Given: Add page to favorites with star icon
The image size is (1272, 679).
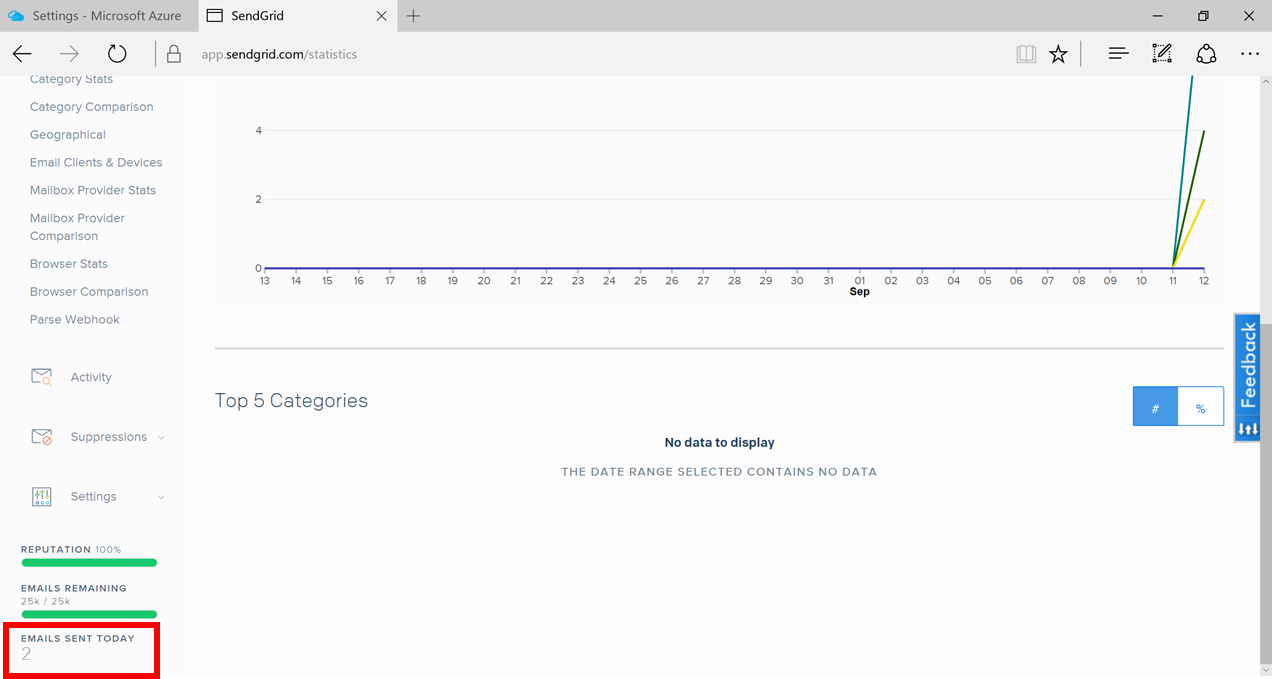Looking at the screenshot, I should [1058, 54].
